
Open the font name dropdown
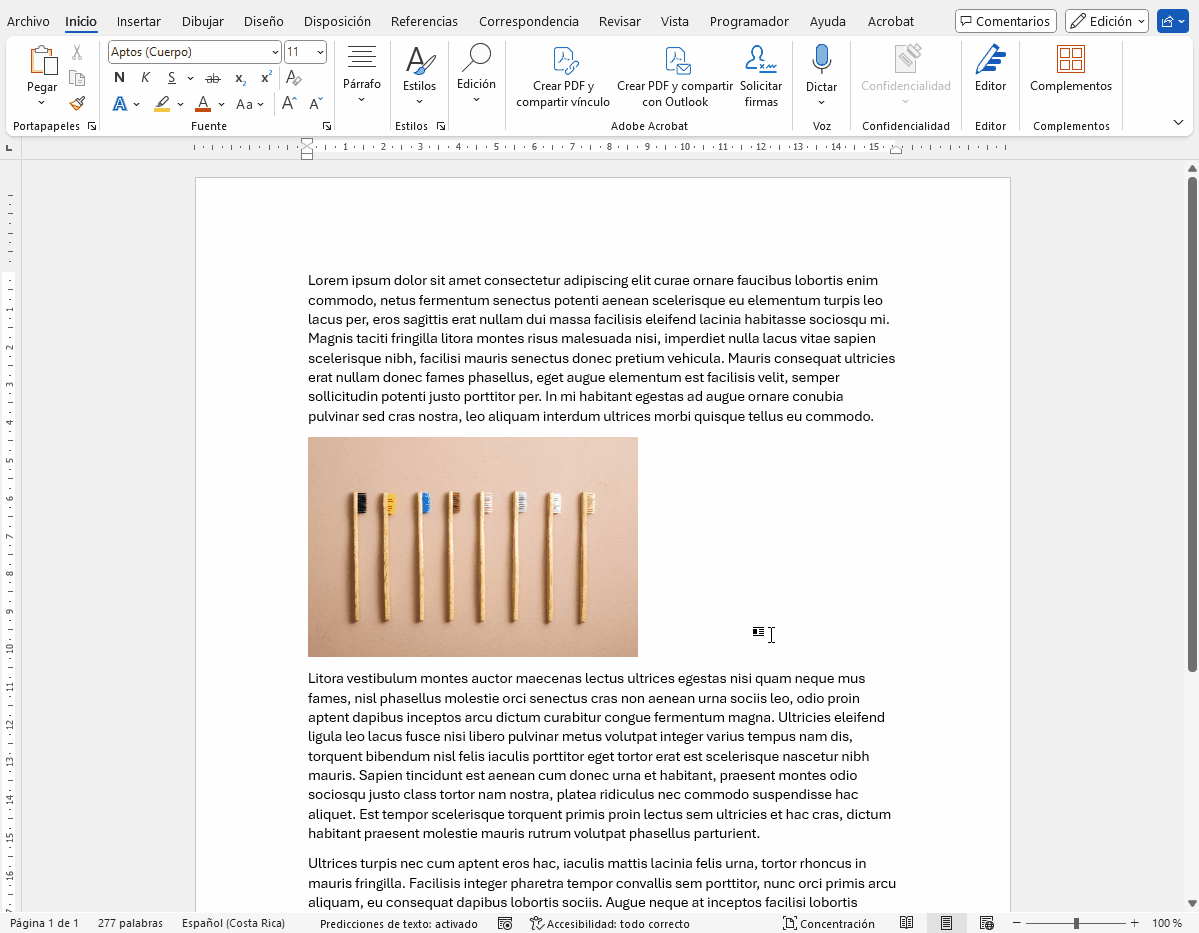tap(275, 52)
